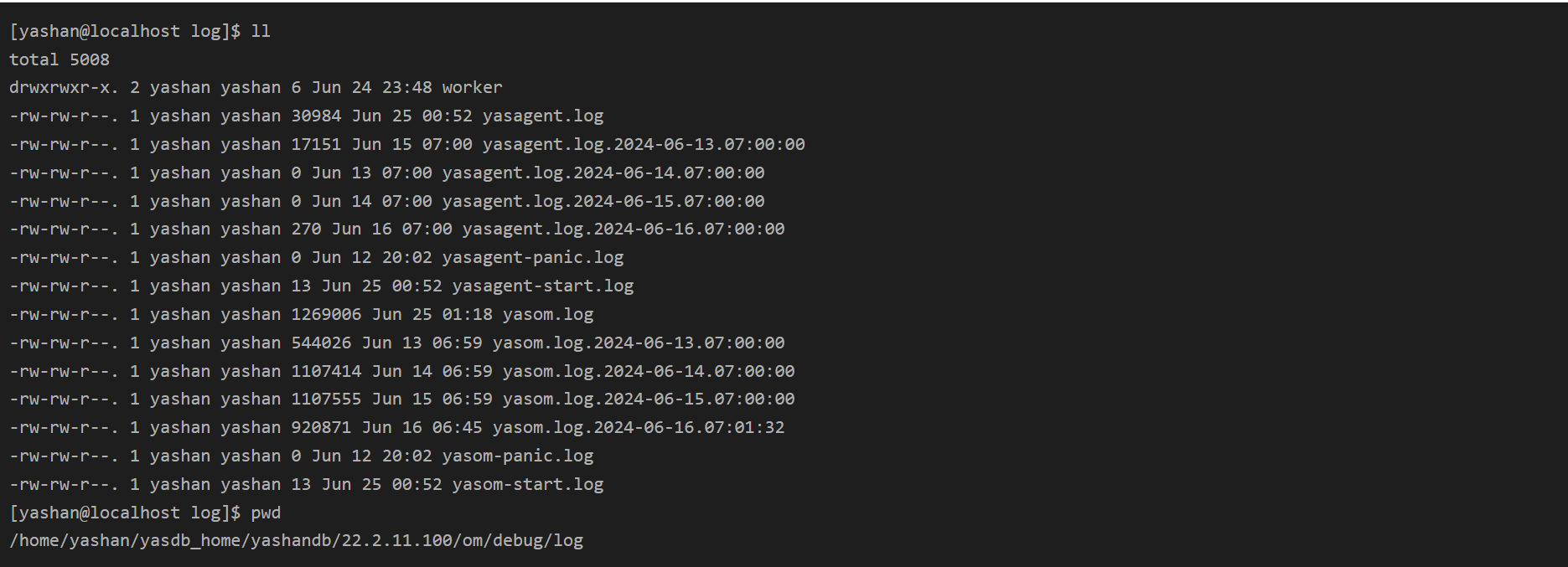
Task: Select yasagent-panic.log file name
Action: click(x=533, y=258)
